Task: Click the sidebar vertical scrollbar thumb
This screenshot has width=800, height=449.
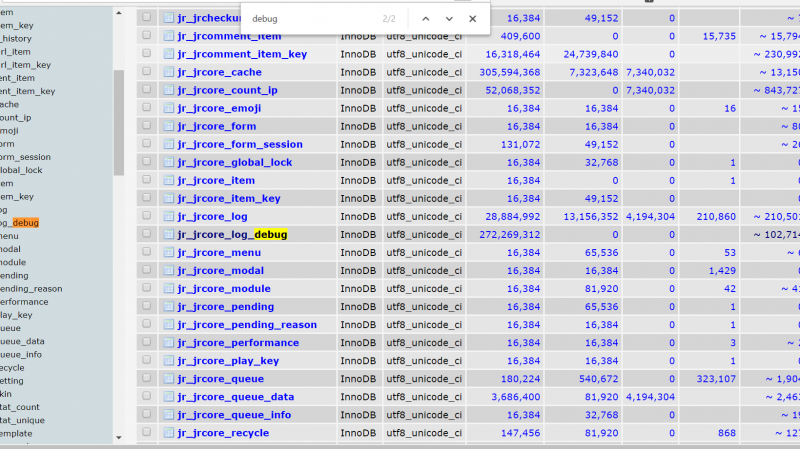Action: pos(119,120)
